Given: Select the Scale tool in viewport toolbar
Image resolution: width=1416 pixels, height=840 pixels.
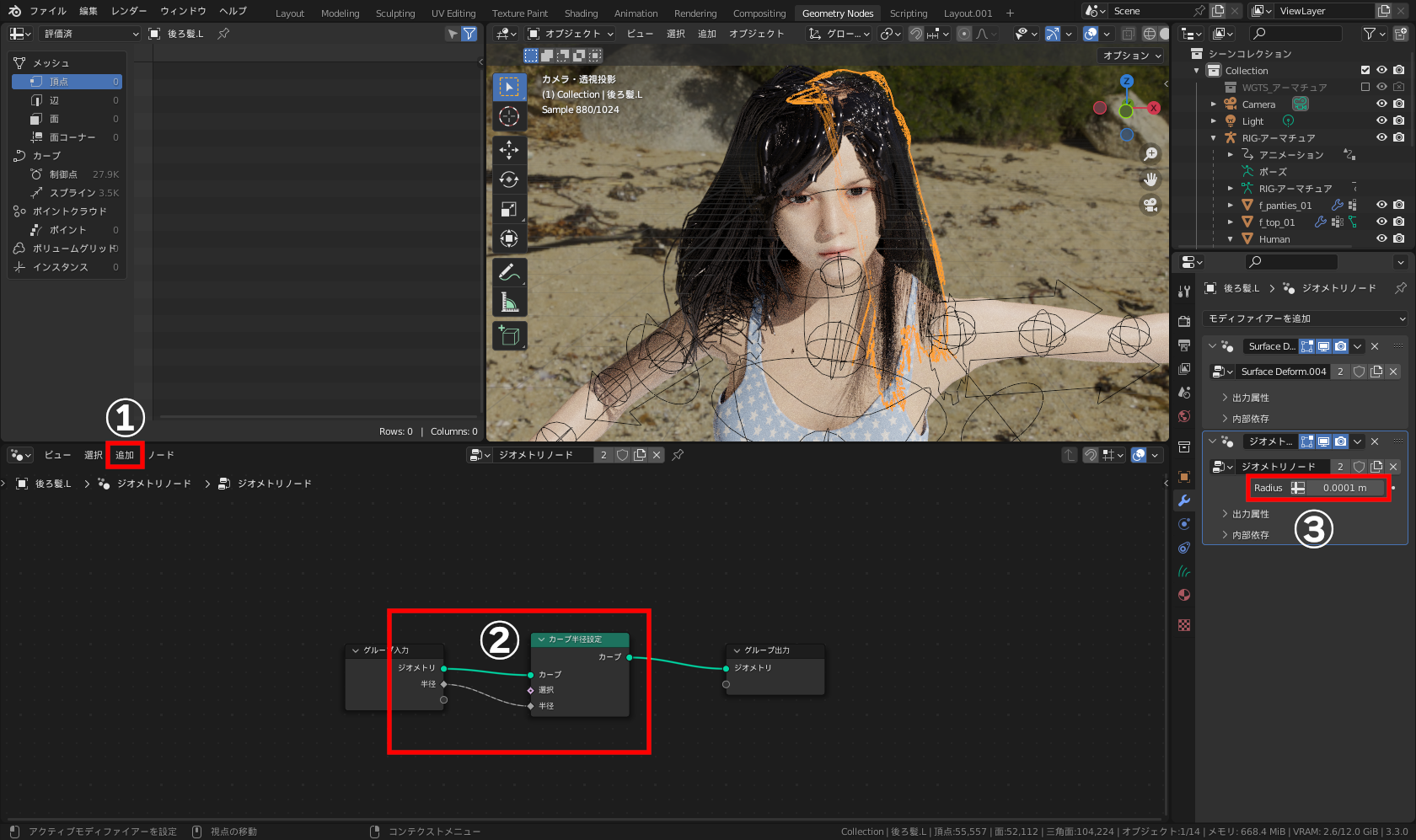Looking at the screenshot, I should click(x=509, y=209).
